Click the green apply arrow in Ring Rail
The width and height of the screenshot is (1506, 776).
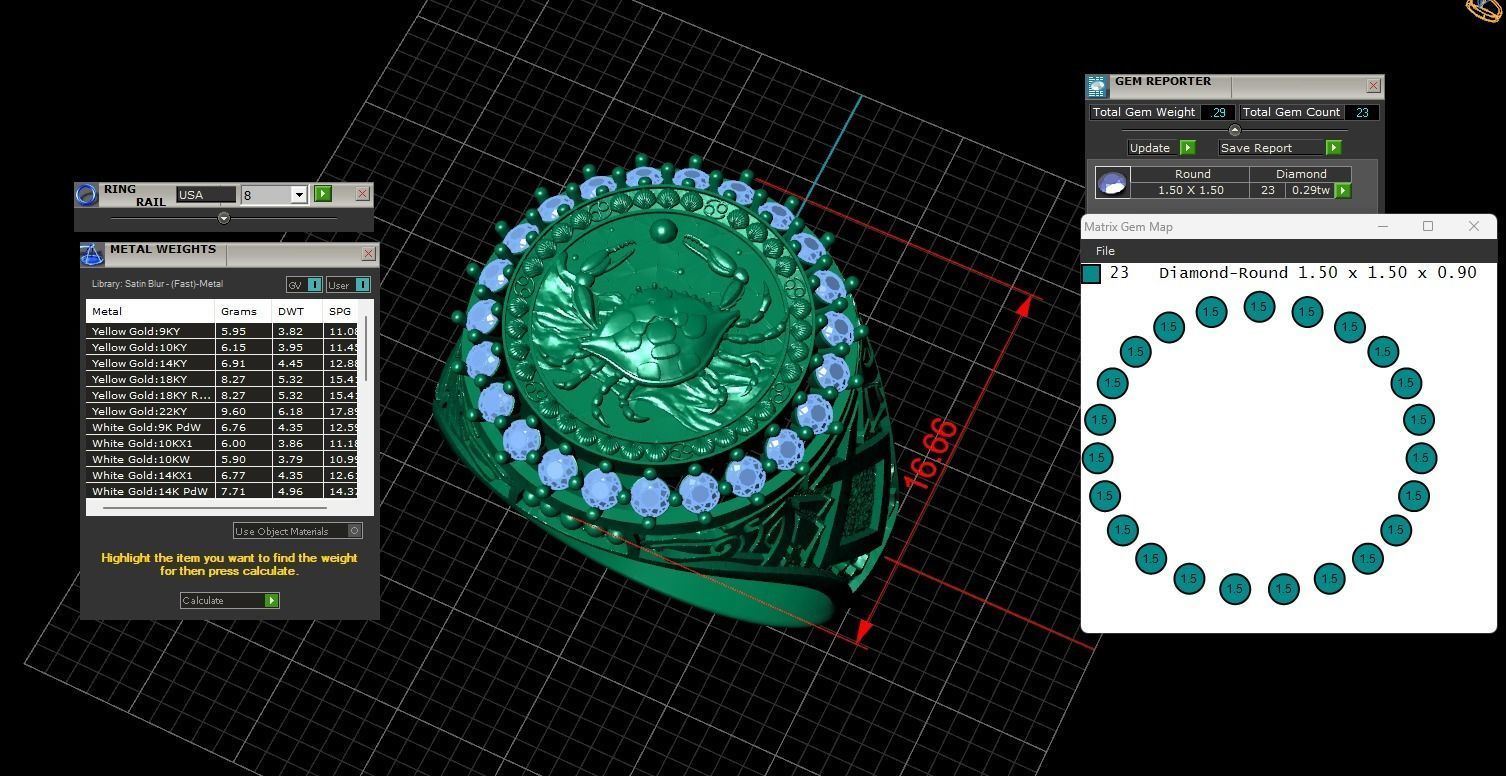(x=323, y=194)
